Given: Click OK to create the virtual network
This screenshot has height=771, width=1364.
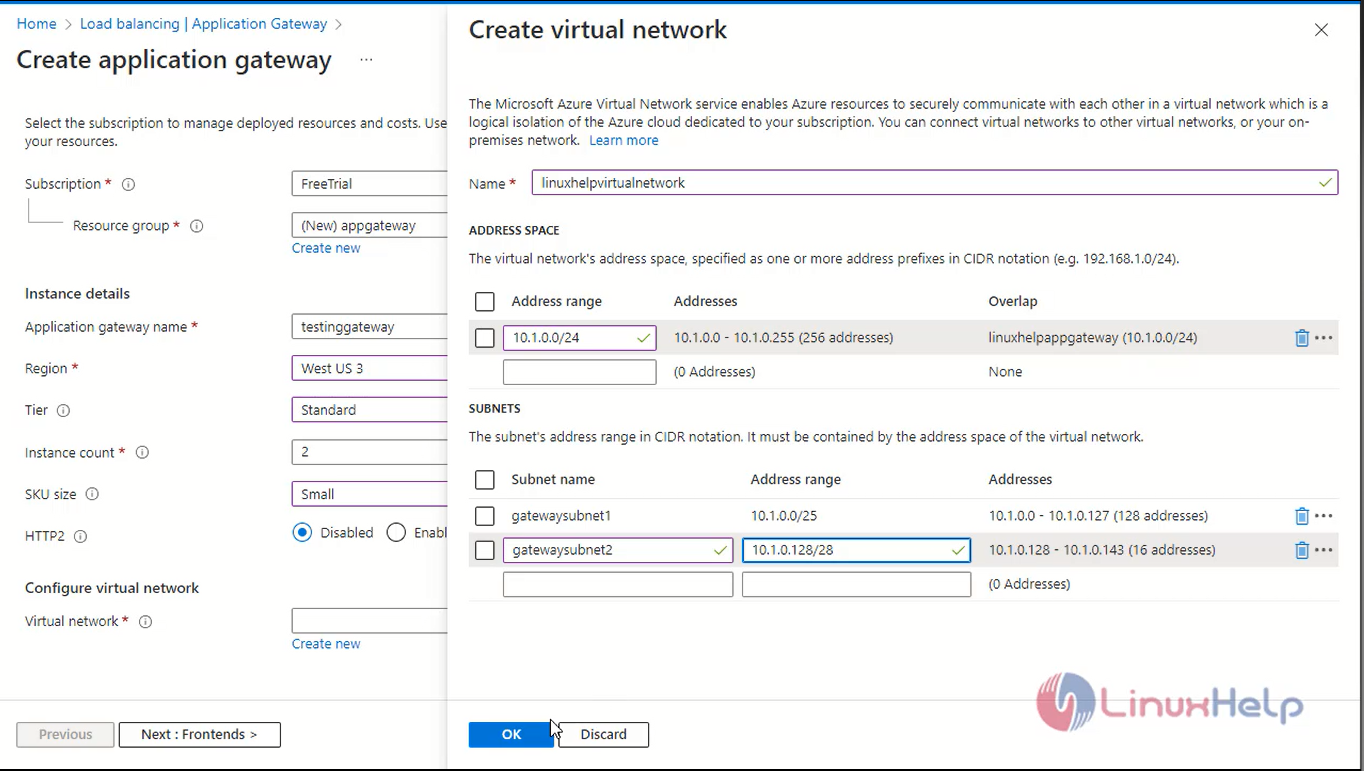Looking at the screenshot, I should [x=511, y=734].
